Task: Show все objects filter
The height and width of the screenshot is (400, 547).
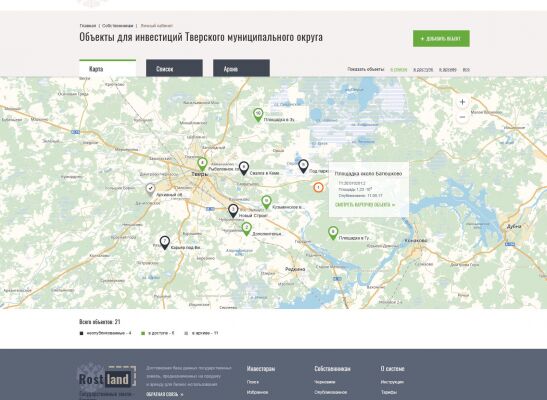Action: point(466,70)
